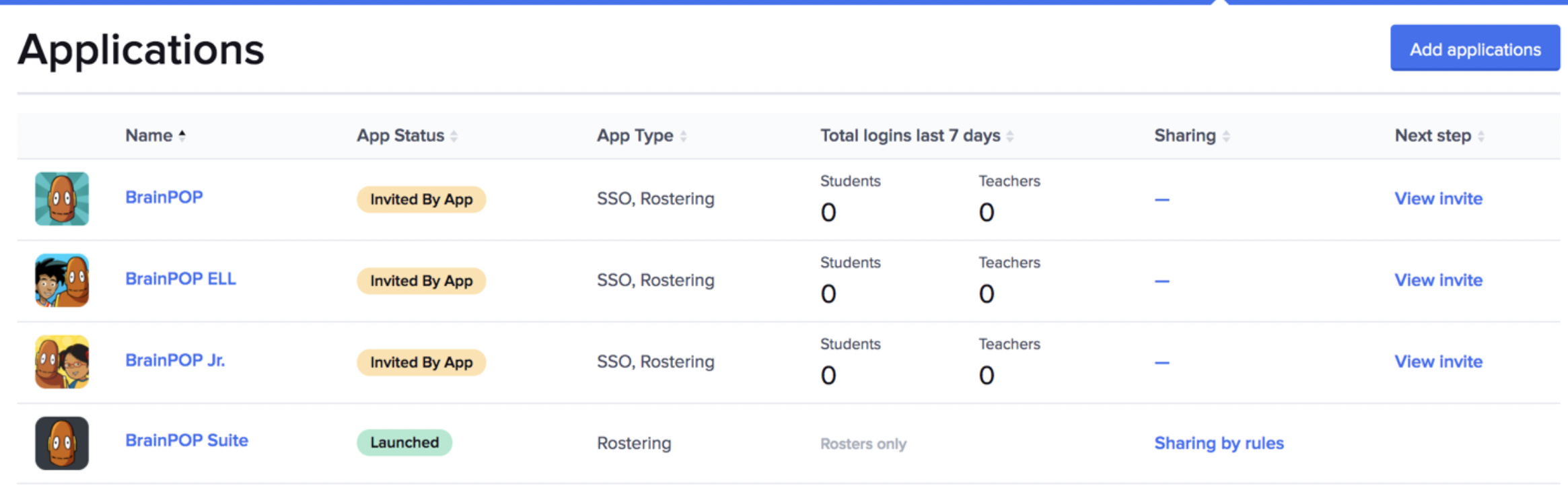Sort by Name column arrow
The height and width of the screenshot is (486, 1568).
(182, 136)
